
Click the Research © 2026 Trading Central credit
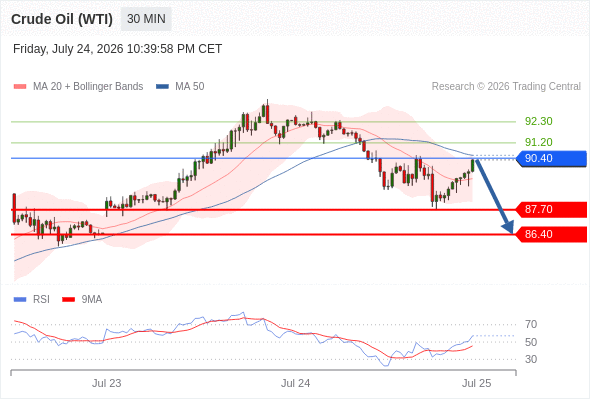pos(506,87)
